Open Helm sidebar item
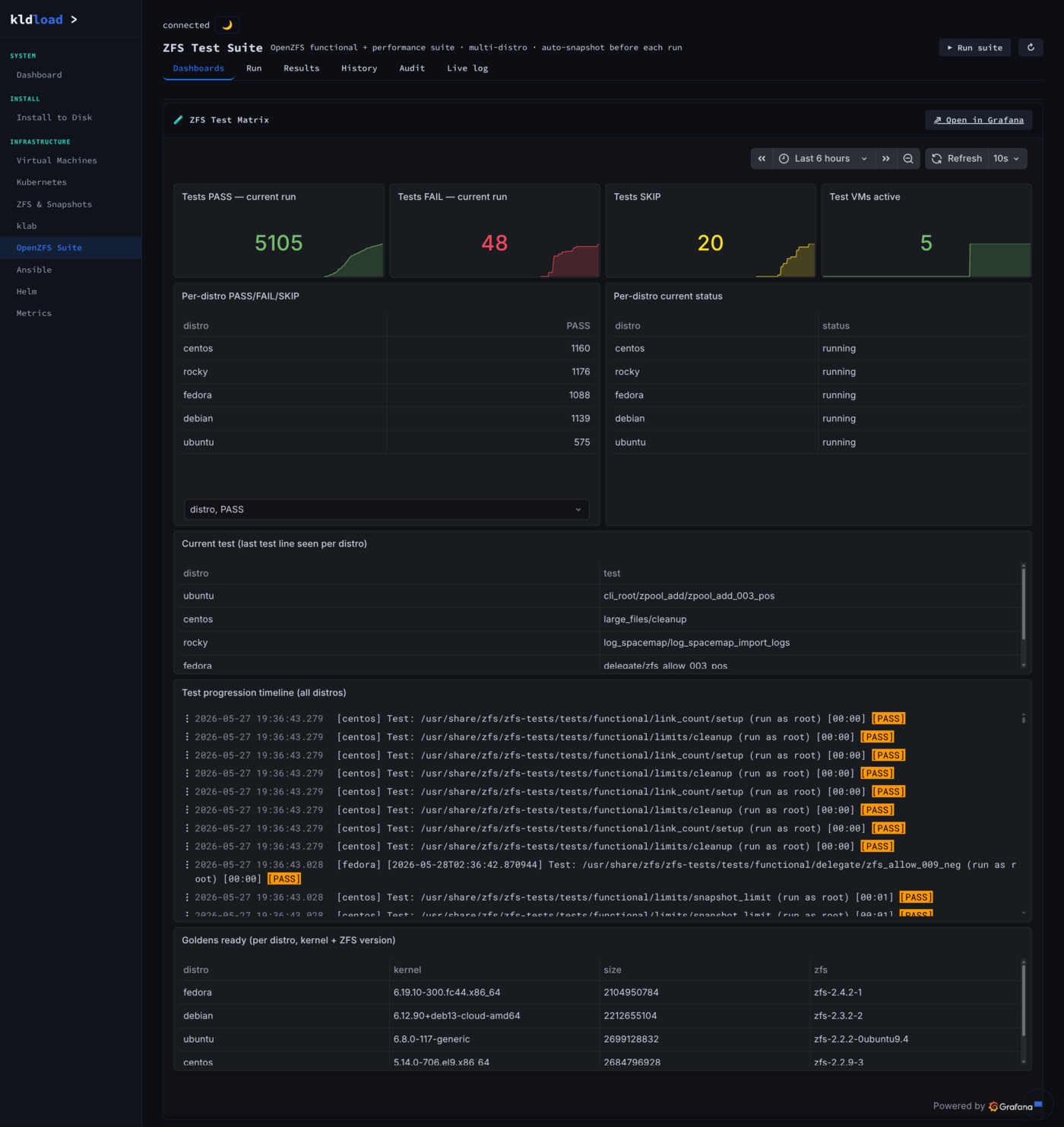1064x1127 pixels. click(x=71, y=292)
